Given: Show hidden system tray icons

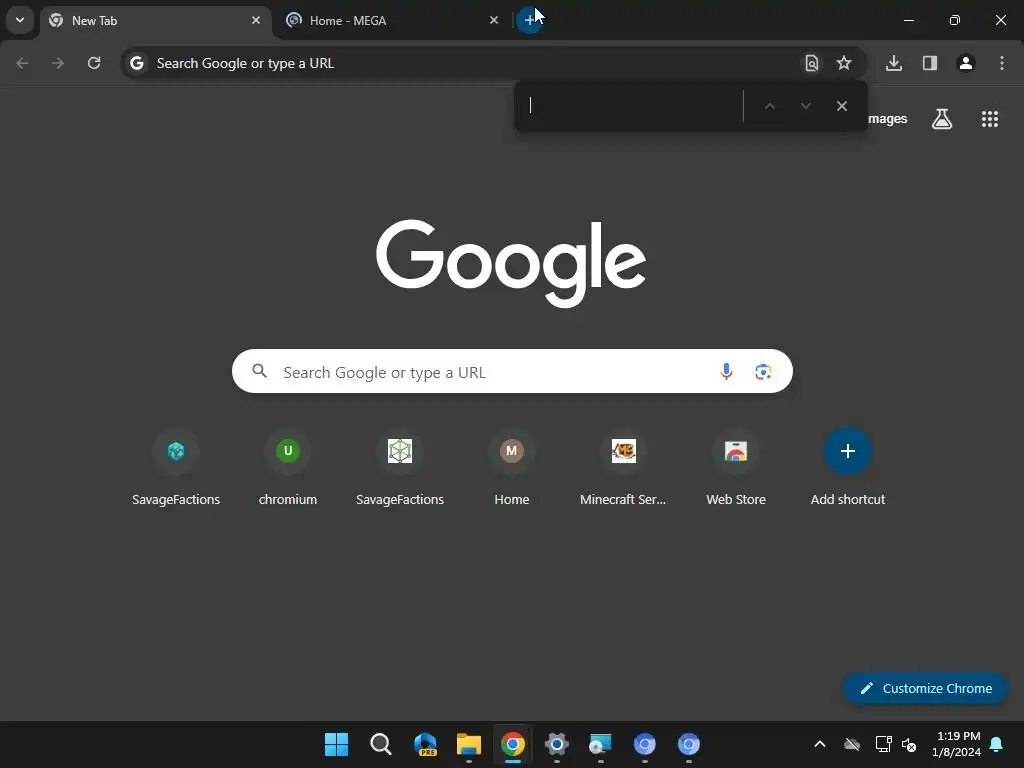Looking at the screenshot, I should 820,744.
